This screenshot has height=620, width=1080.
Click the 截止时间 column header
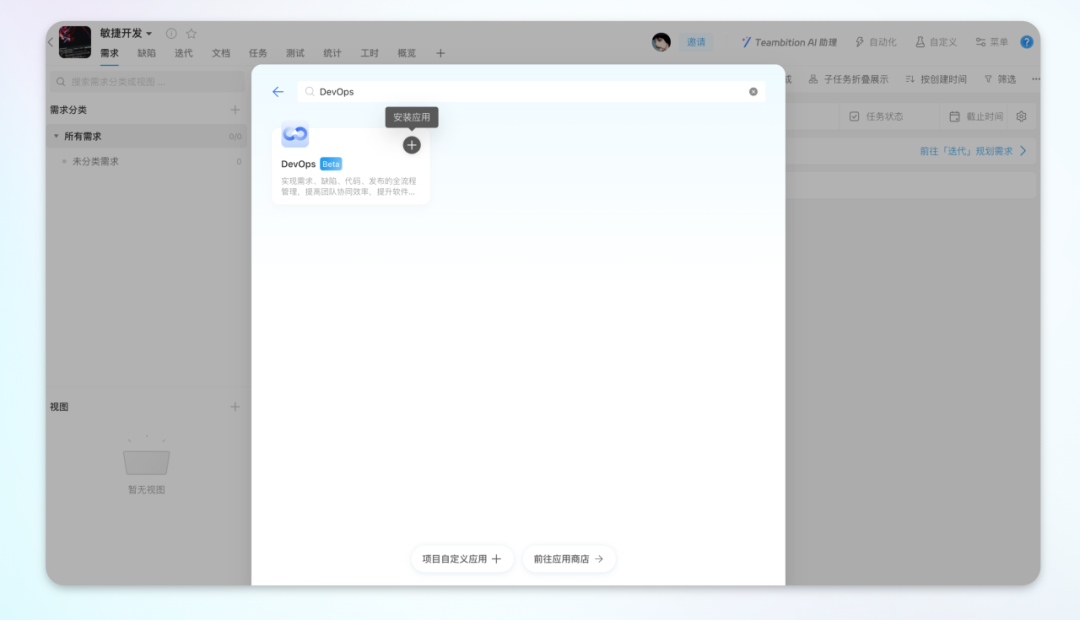976,116
